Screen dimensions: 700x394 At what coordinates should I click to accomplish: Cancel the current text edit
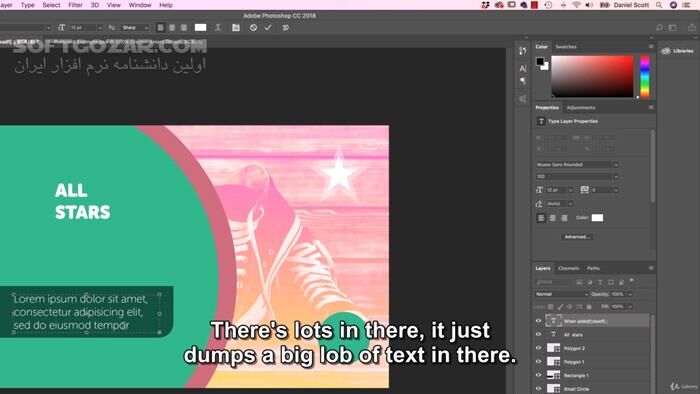[x=253, y=28]
